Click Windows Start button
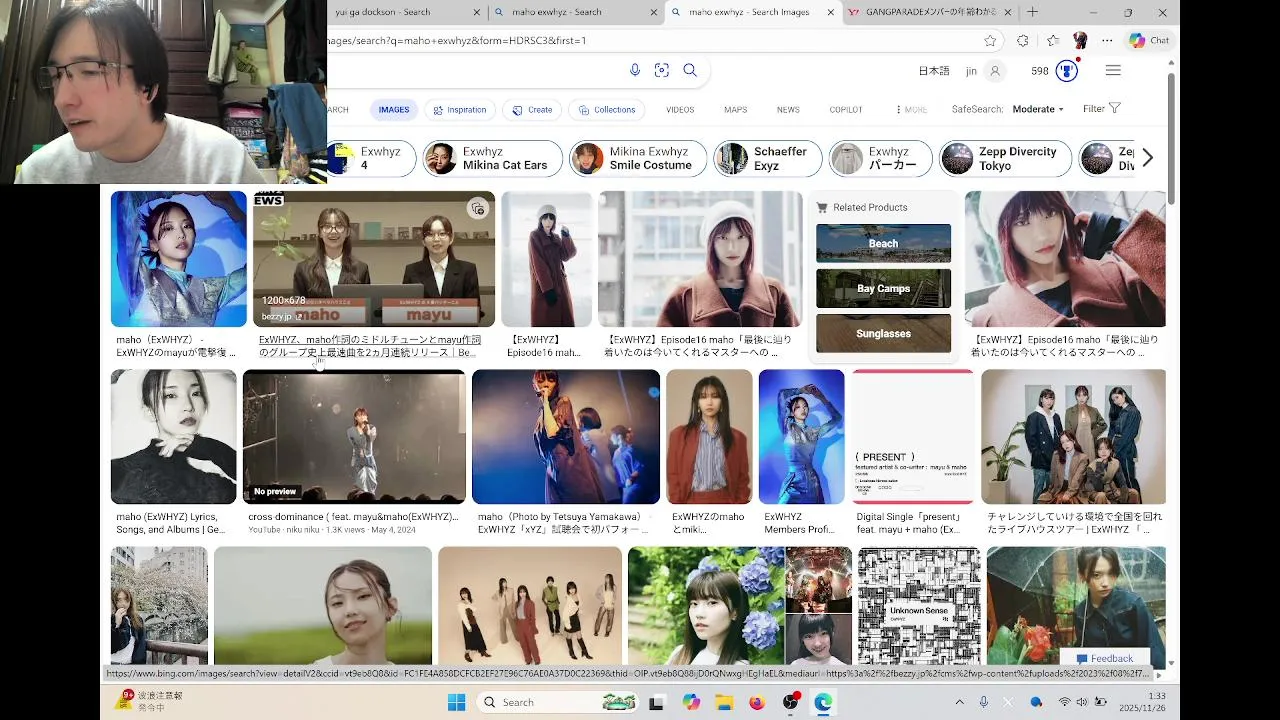Screen dimensions: 1280x720 tap(457, 702)
